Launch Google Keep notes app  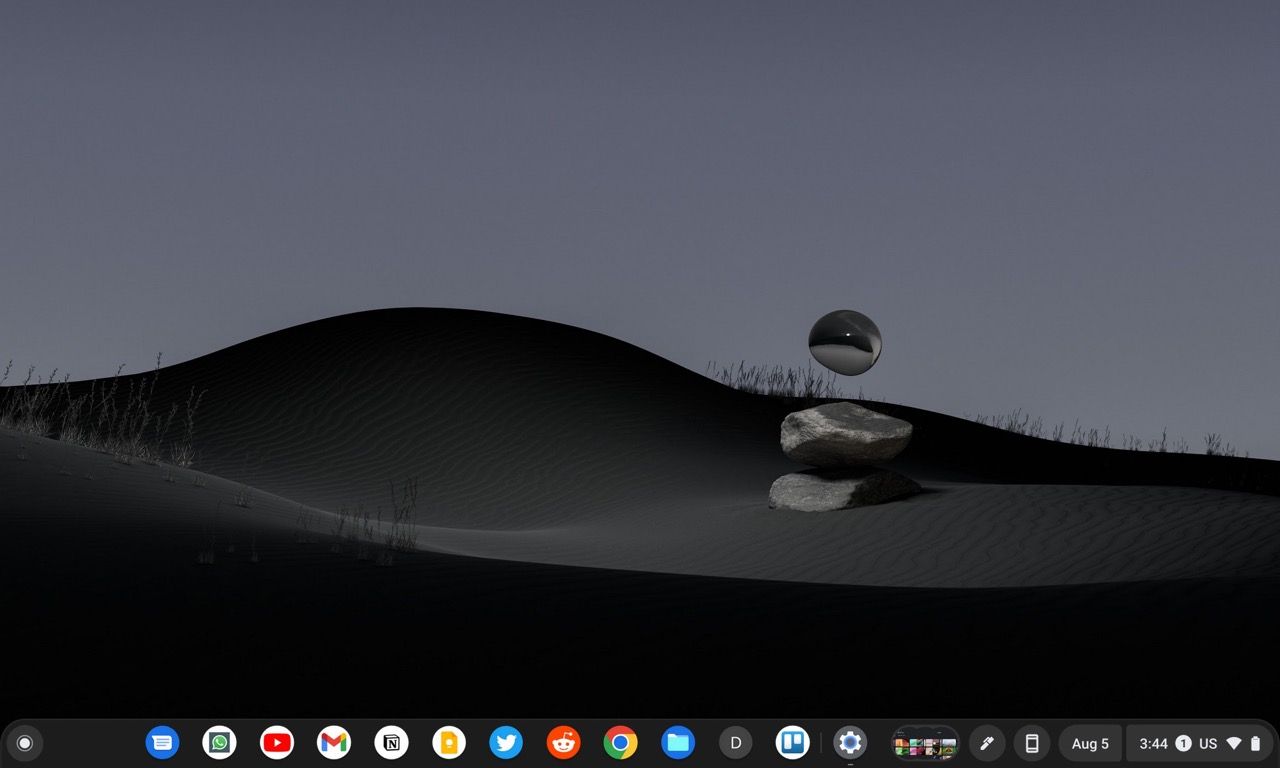(x=449, y=743)
